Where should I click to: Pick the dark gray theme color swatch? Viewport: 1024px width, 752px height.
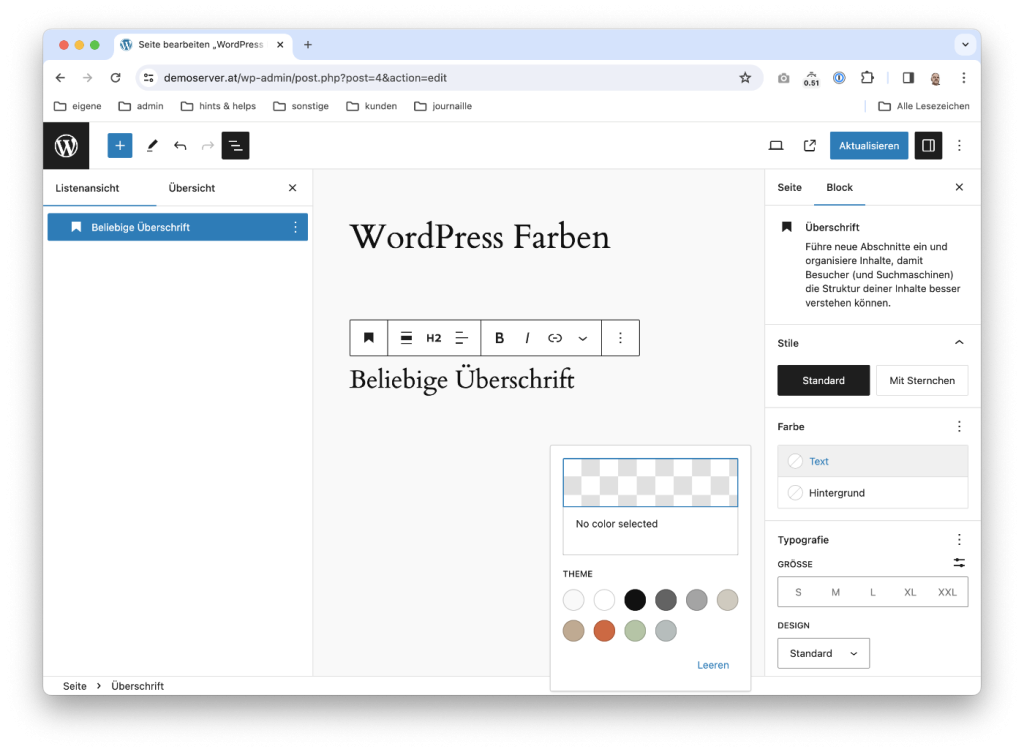point(665,599)
